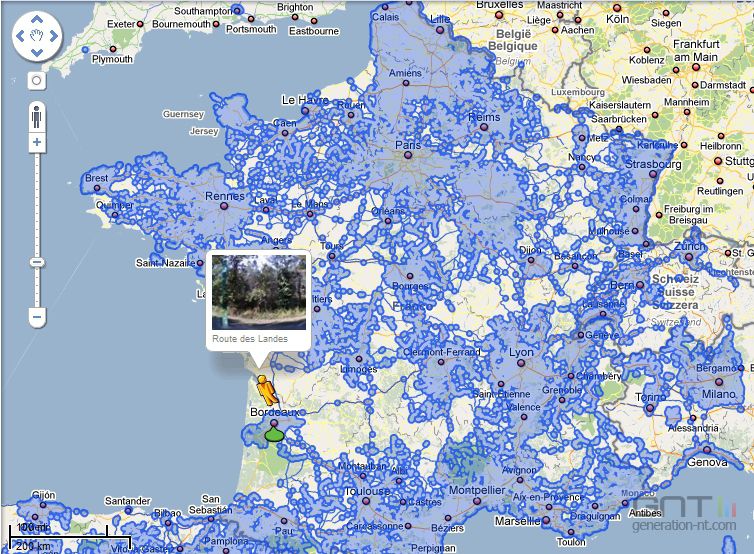Click the Dijon city marker
This screenshot has height=554, width=754.
tap(531, 260)
